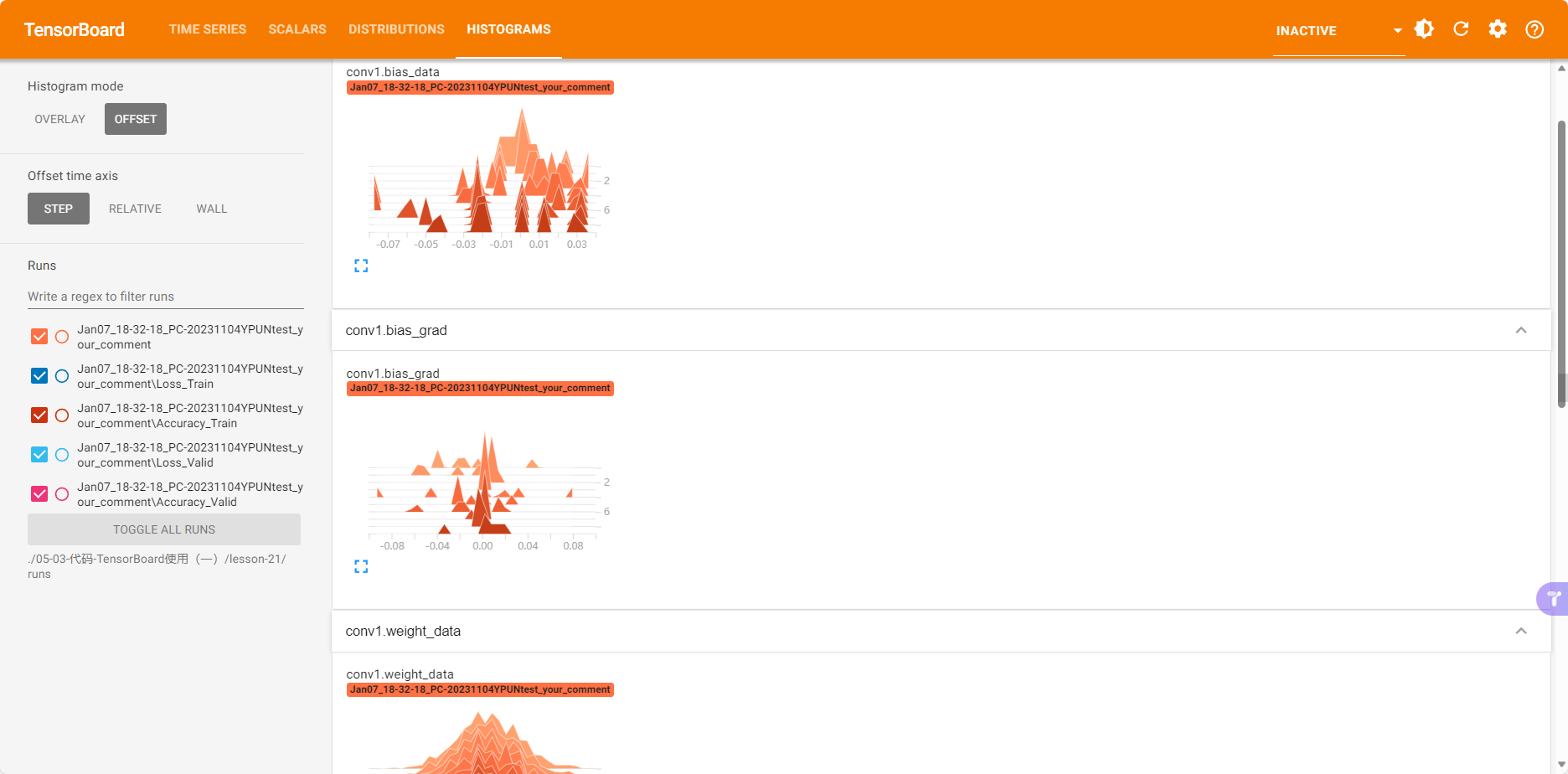
Task: Click the main page vertical scrollbar
Action: pos(1561,265)
